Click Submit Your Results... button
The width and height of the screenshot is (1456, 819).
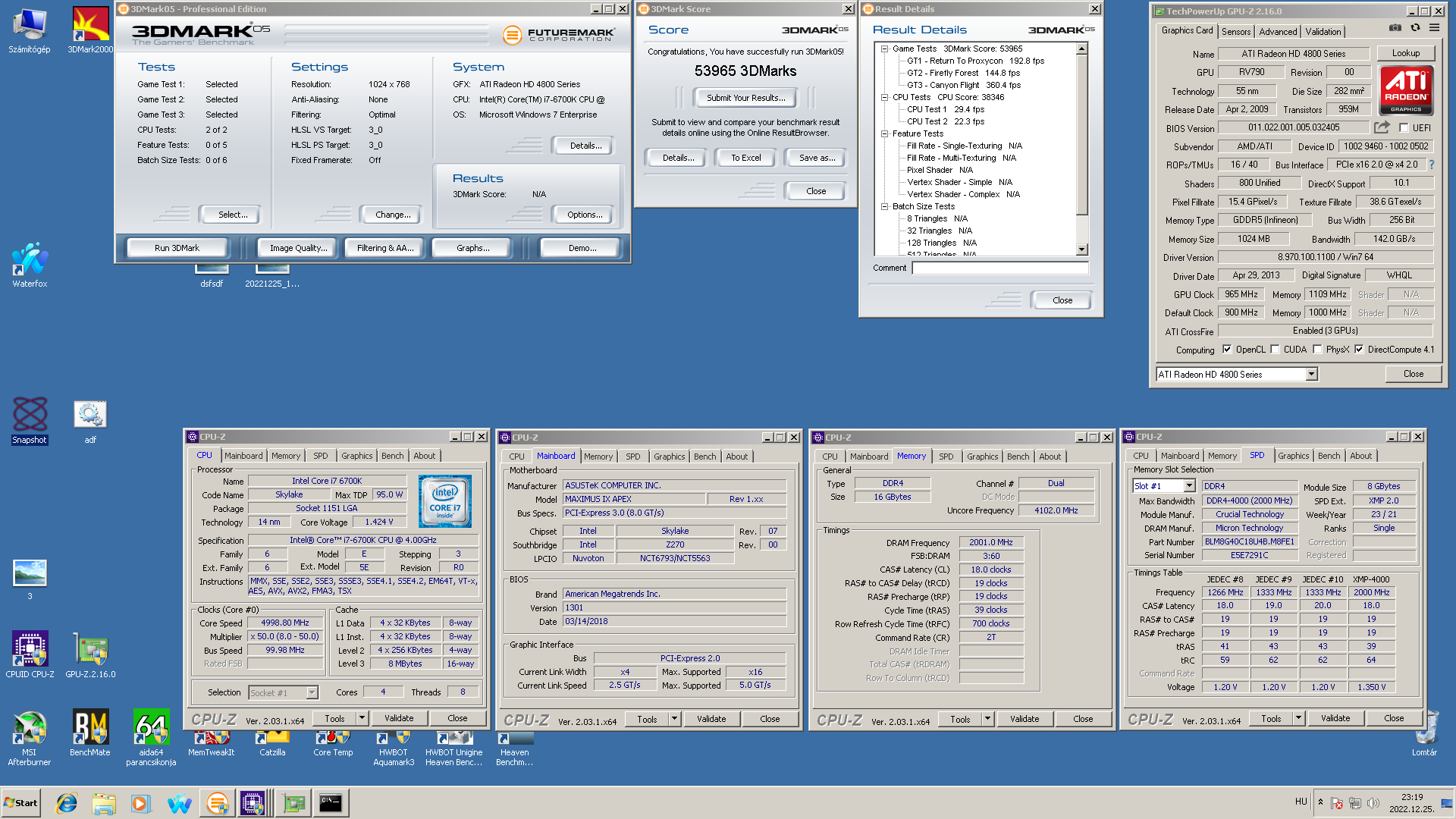[745, 98]
